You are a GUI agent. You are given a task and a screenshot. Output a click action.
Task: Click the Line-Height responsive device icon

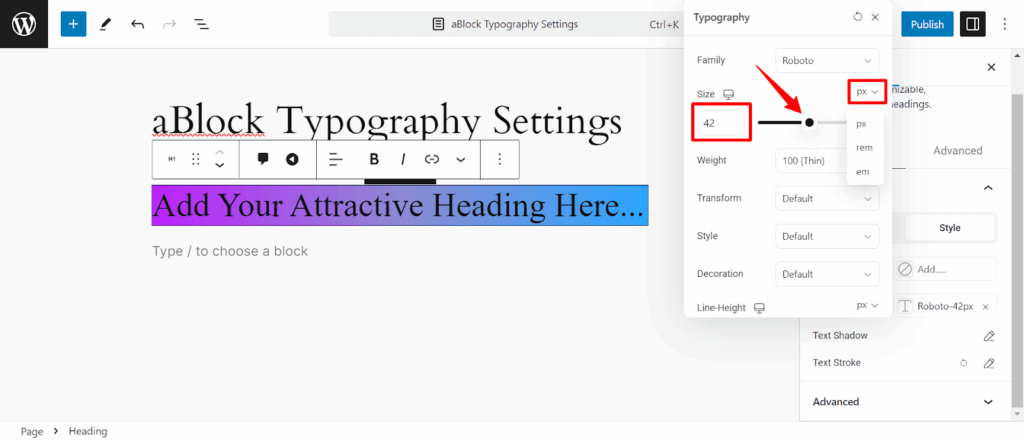click(x=759, y=307)
